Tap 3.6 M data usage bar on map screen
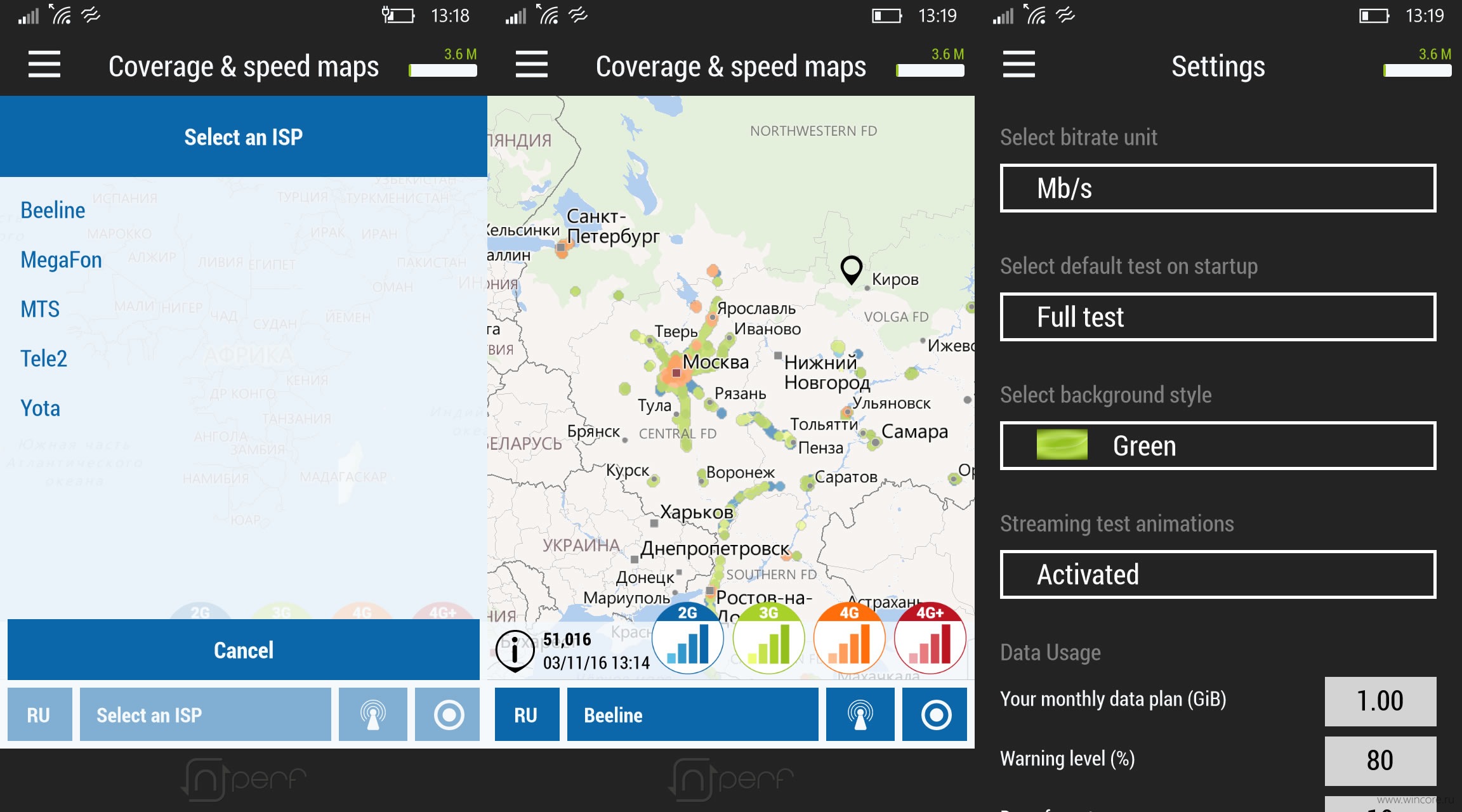The image size is (1462, 812). [930, 70]
